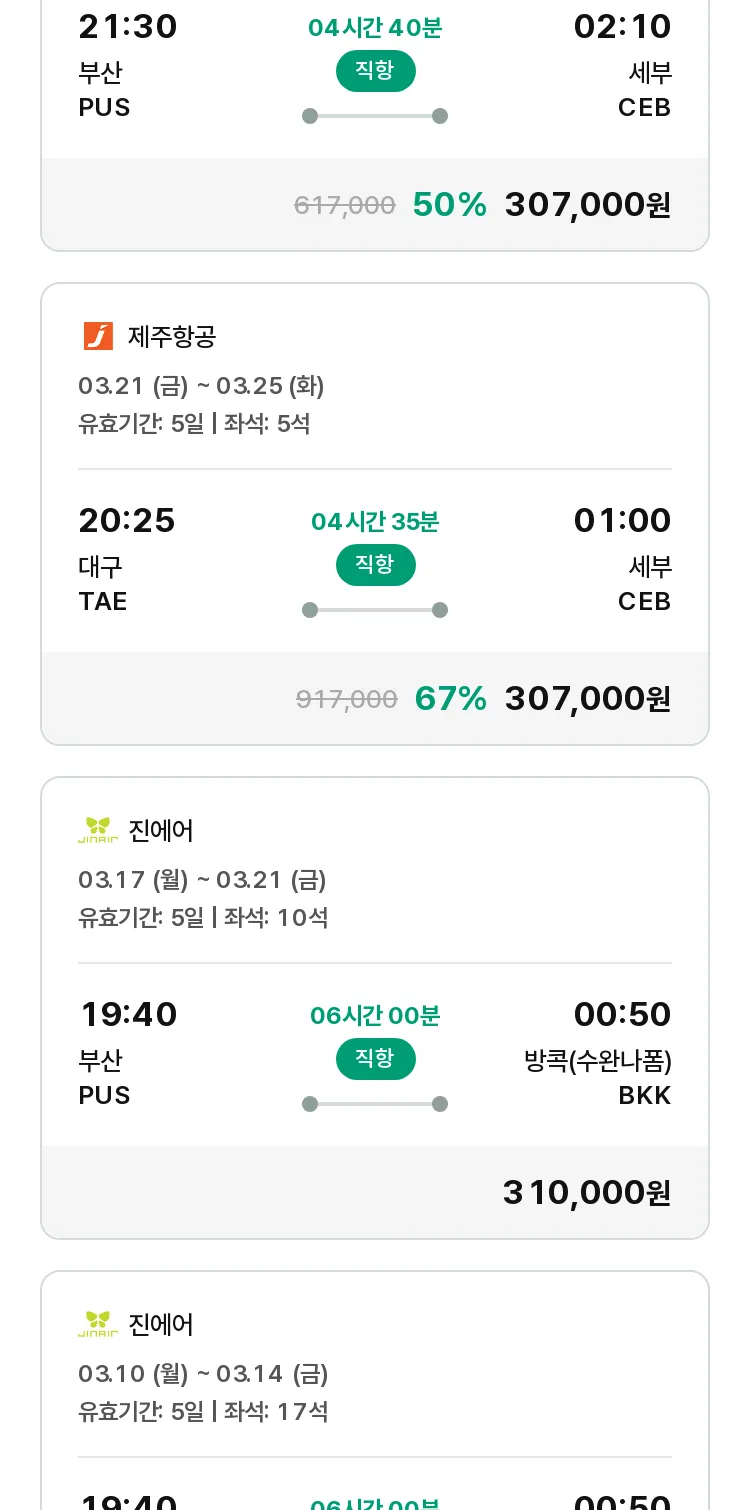Click the Jin Air logo on Bangkok 03.17 card
The image size is (750, 1510).
pyautogui.click(x=98, y=830)
